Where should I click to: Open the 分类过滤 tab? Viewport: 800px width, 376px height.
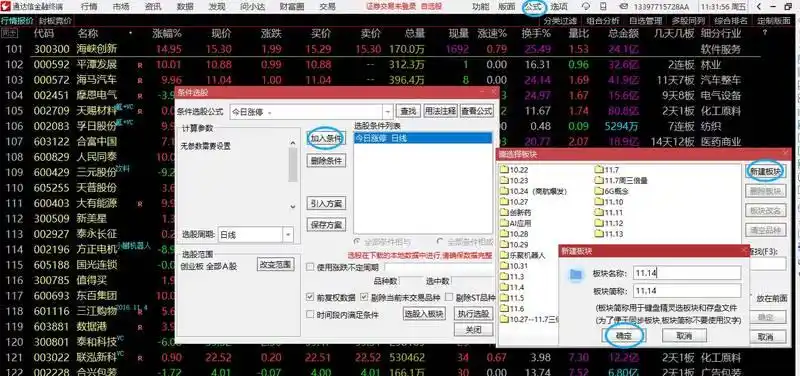tap(560, 21)
